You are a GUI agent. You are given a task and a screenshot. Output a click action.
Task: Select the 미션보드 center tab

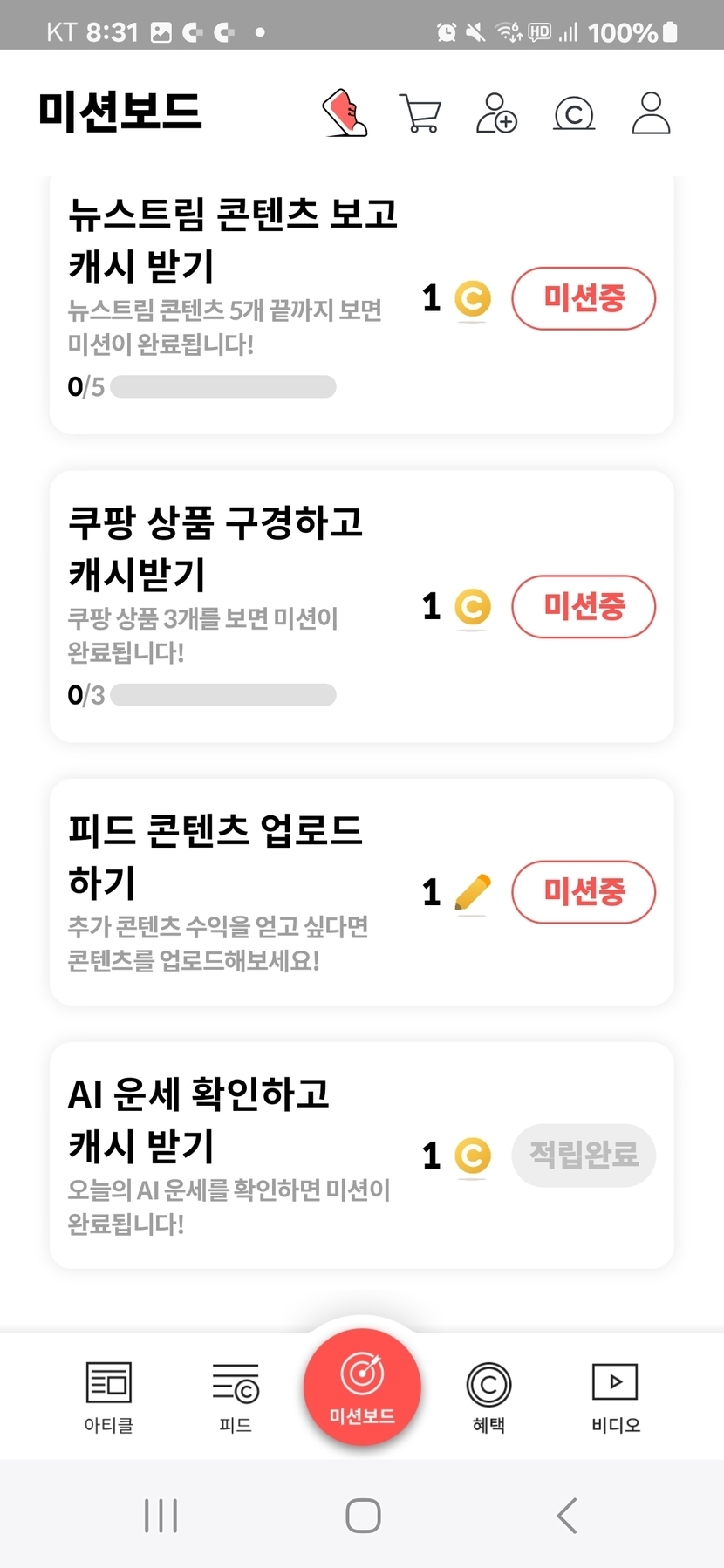click(x=362, y=1387)
